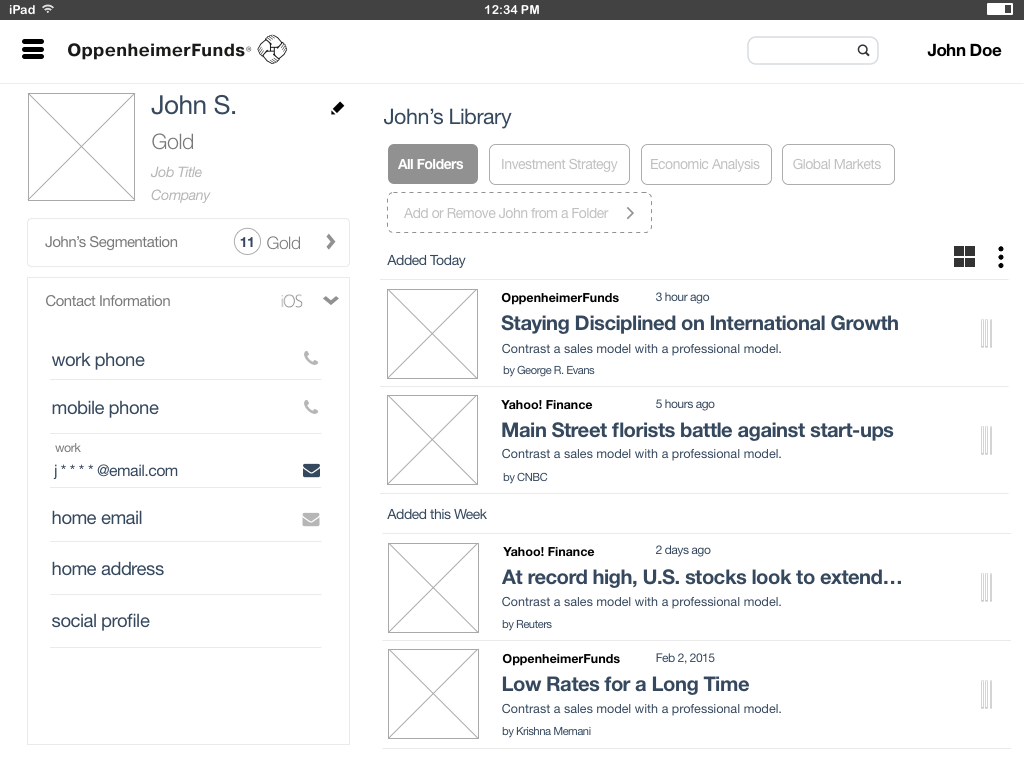This screenshot has width=1024, height=767.
Task: Tap thumbnail of Low Rates article
Action: [433, 694]
